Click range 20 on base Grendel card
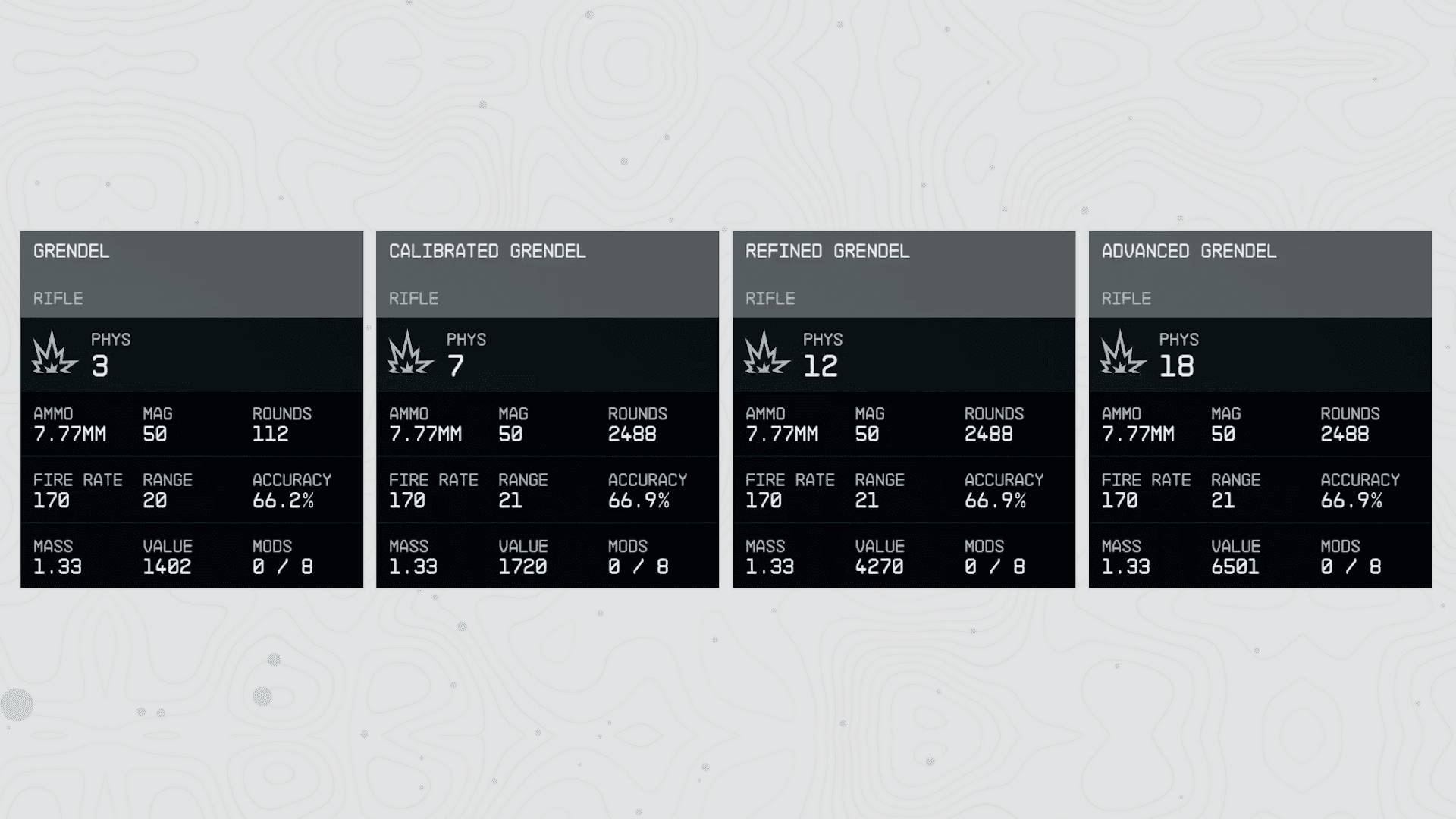Image resolution: width=1456 pixels, height=819 pixels. (155, 500)
